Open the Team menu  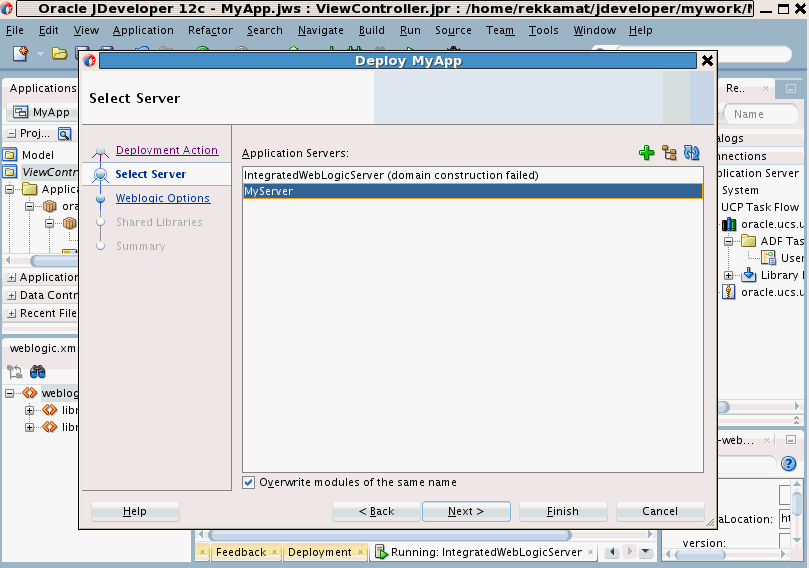pyautogui.click(x=499, y=30)
